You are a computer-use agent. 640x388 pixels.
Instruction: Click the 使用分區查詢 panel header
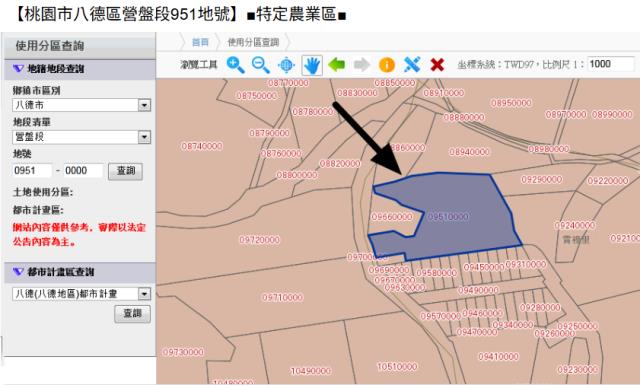coord(80,46)
